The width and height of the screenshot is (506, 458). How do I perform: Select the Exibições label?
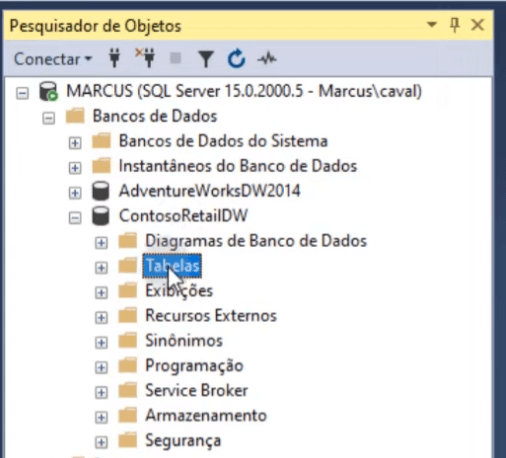pos(179,291)
